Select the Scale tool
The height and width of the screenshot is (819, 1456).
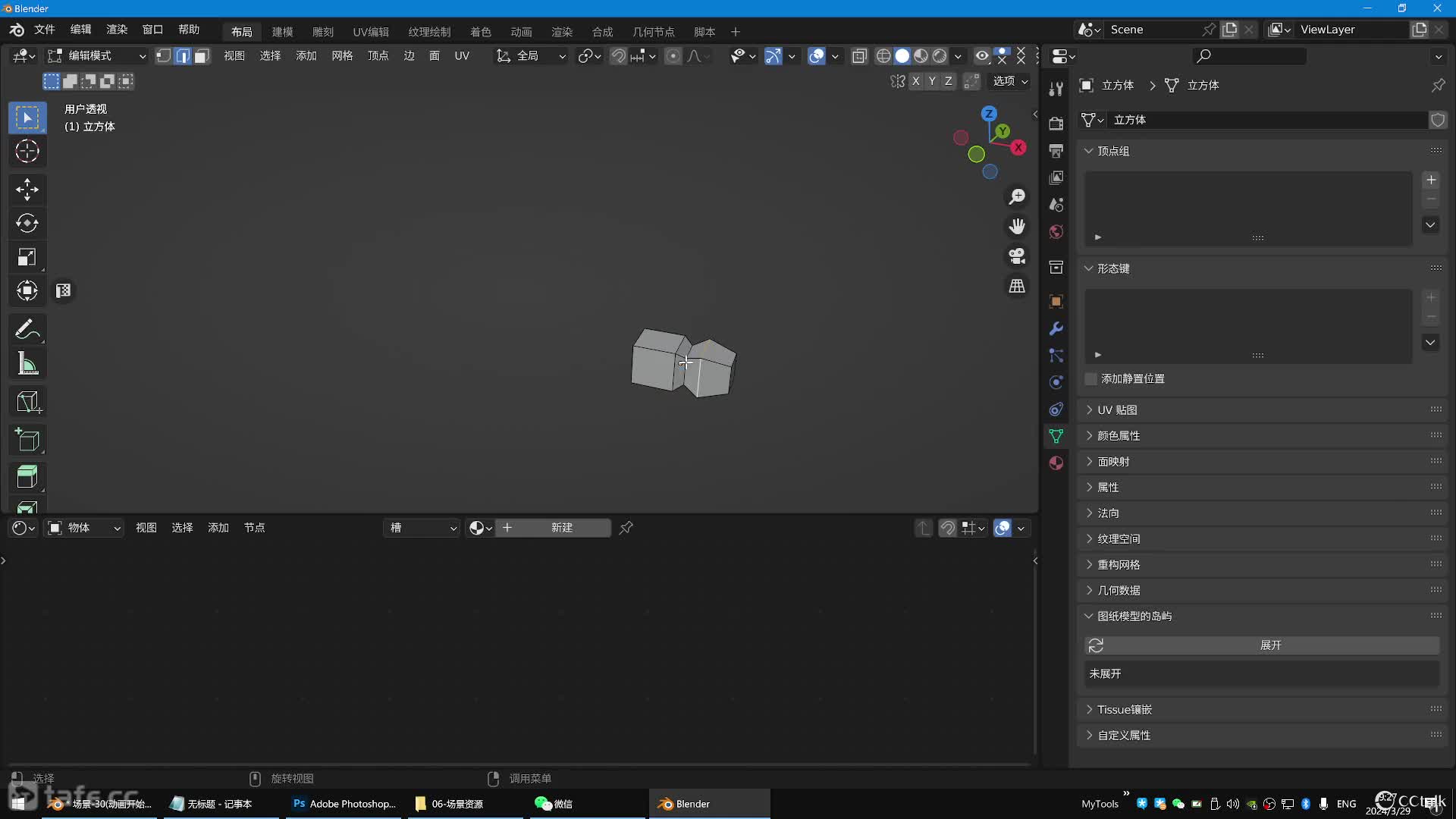click(x=27, y=257)
